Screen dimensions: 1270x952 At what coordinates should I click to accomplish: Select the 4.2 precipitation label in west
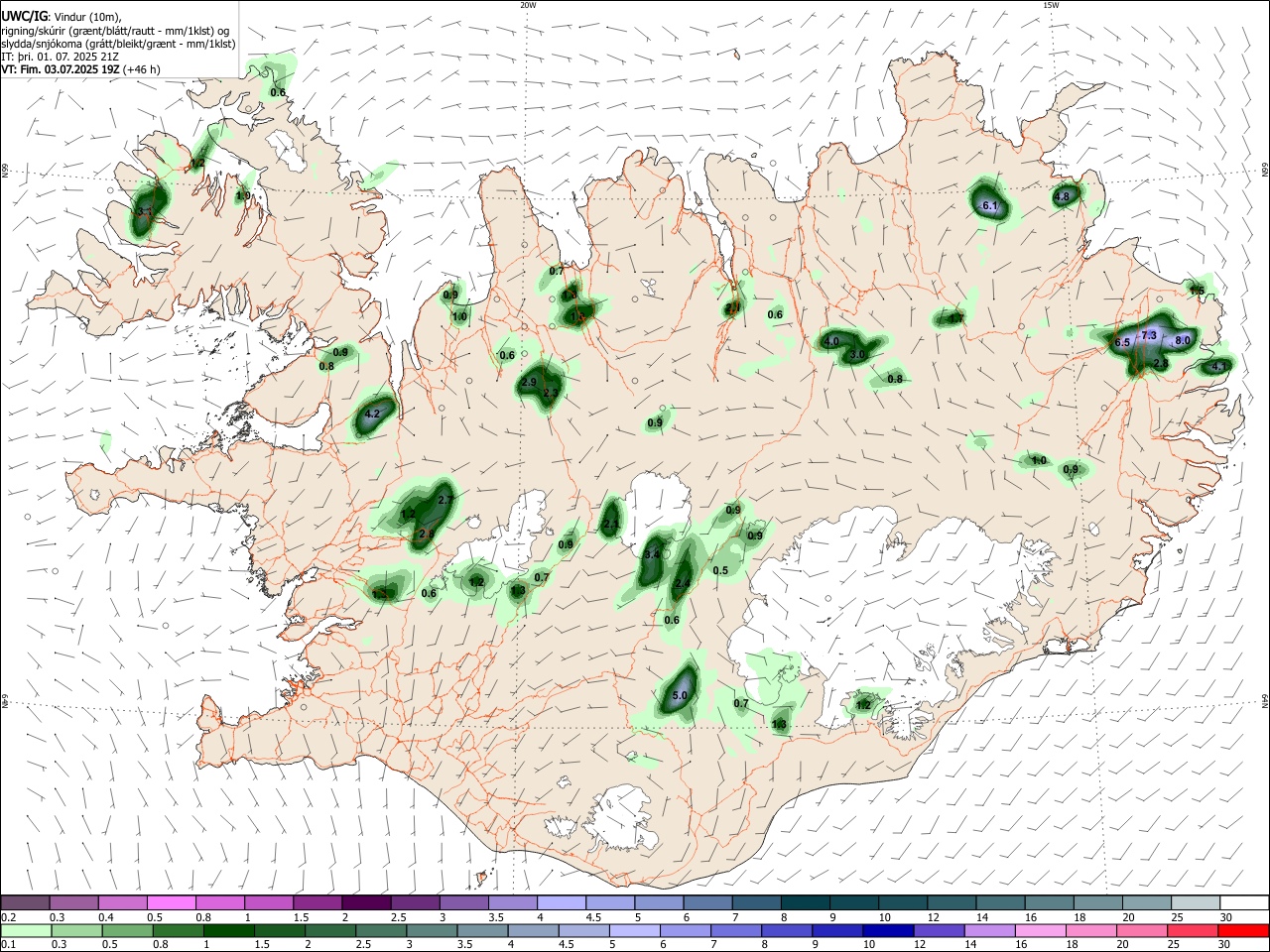tap(373, 414)
